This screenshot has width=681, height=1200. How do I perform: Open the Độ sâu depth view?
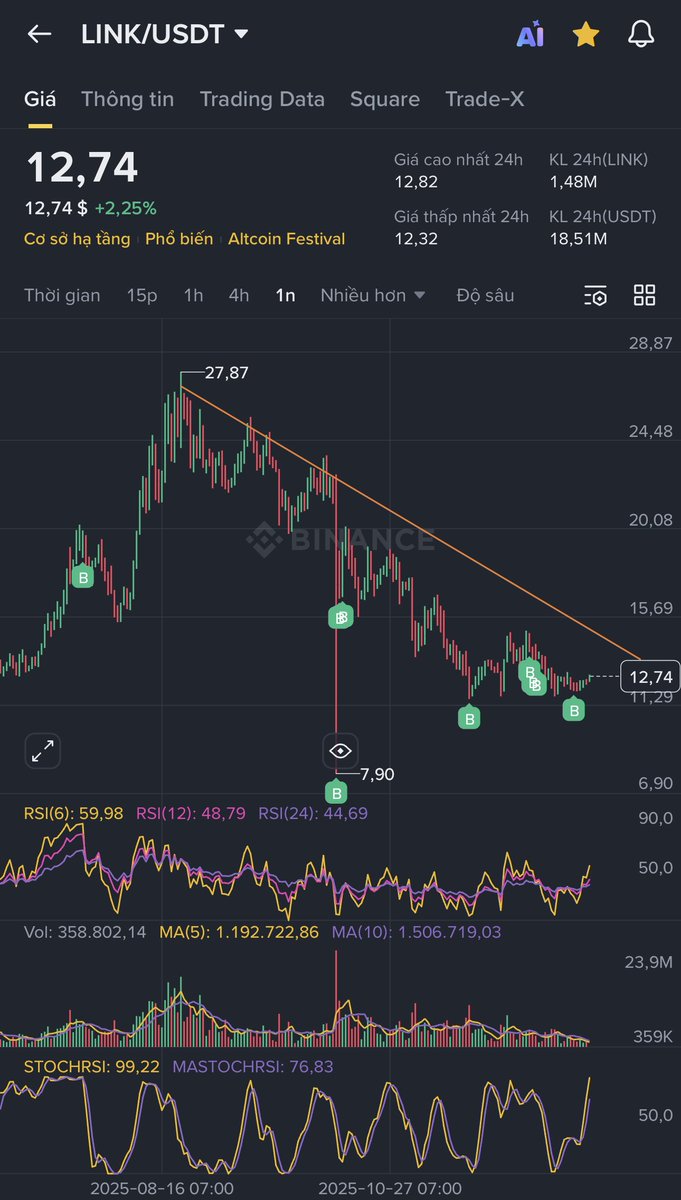pyautogui.click(x=485, y=295)
